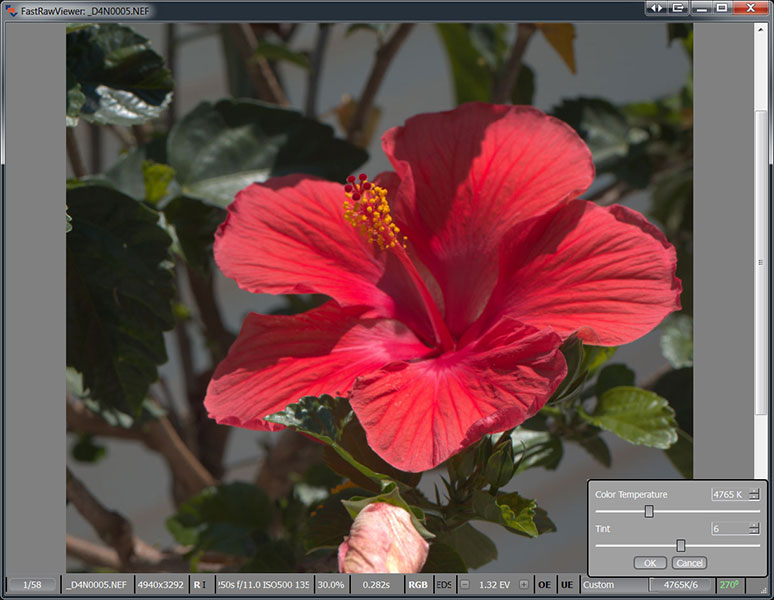
Task: Toggle the UE underexposure indicator
Action: pos(567,584)
